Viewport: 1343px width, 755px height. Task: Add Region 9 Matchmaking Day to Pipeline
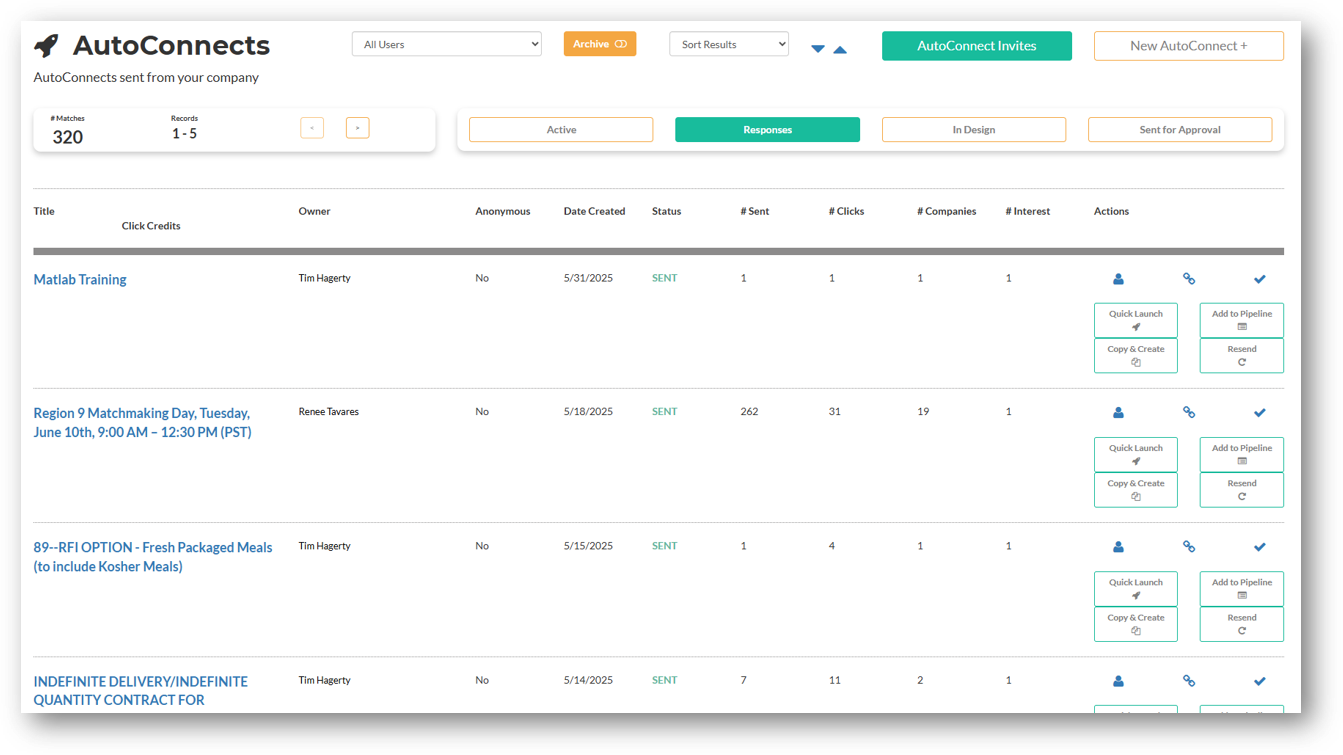point(1242,454)
